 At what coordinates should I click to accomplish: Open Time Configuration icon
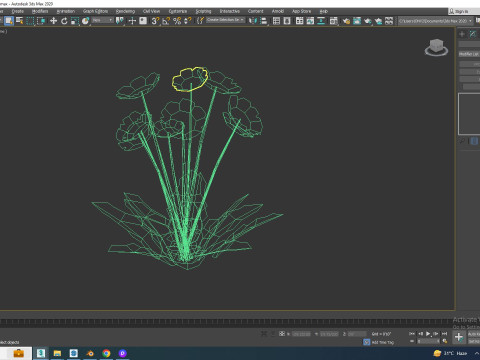(445, 341)
